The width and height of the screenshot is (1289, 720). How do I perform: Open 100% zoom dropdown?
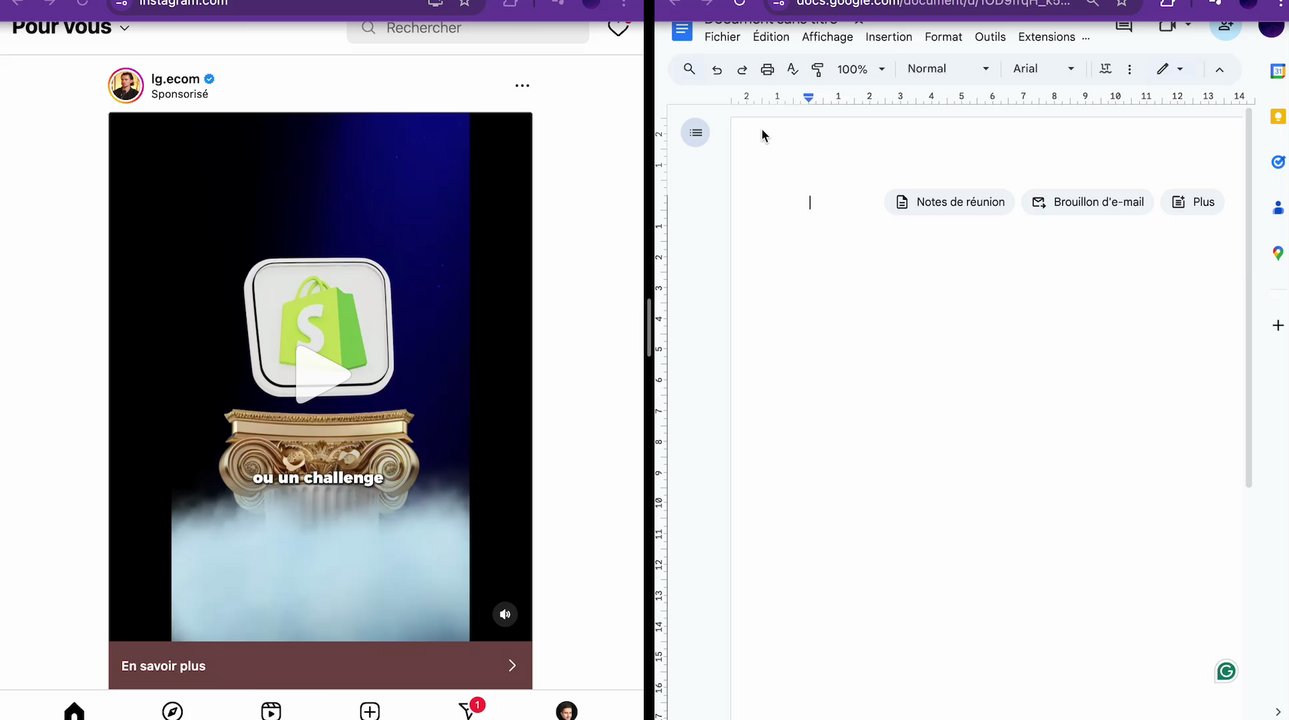(861, 69)
